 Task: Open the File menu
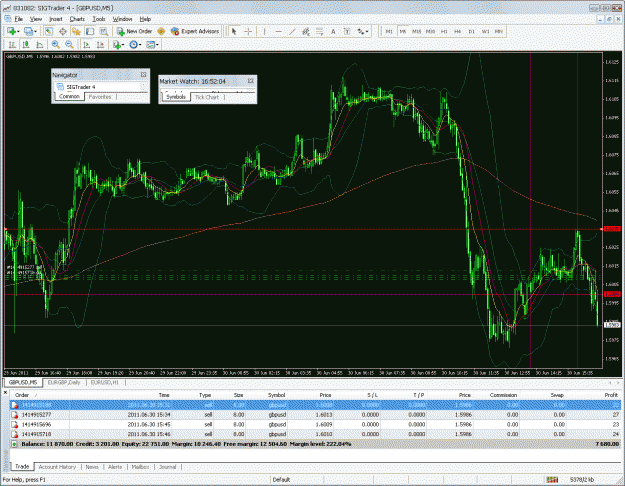(x=18, y=19)
